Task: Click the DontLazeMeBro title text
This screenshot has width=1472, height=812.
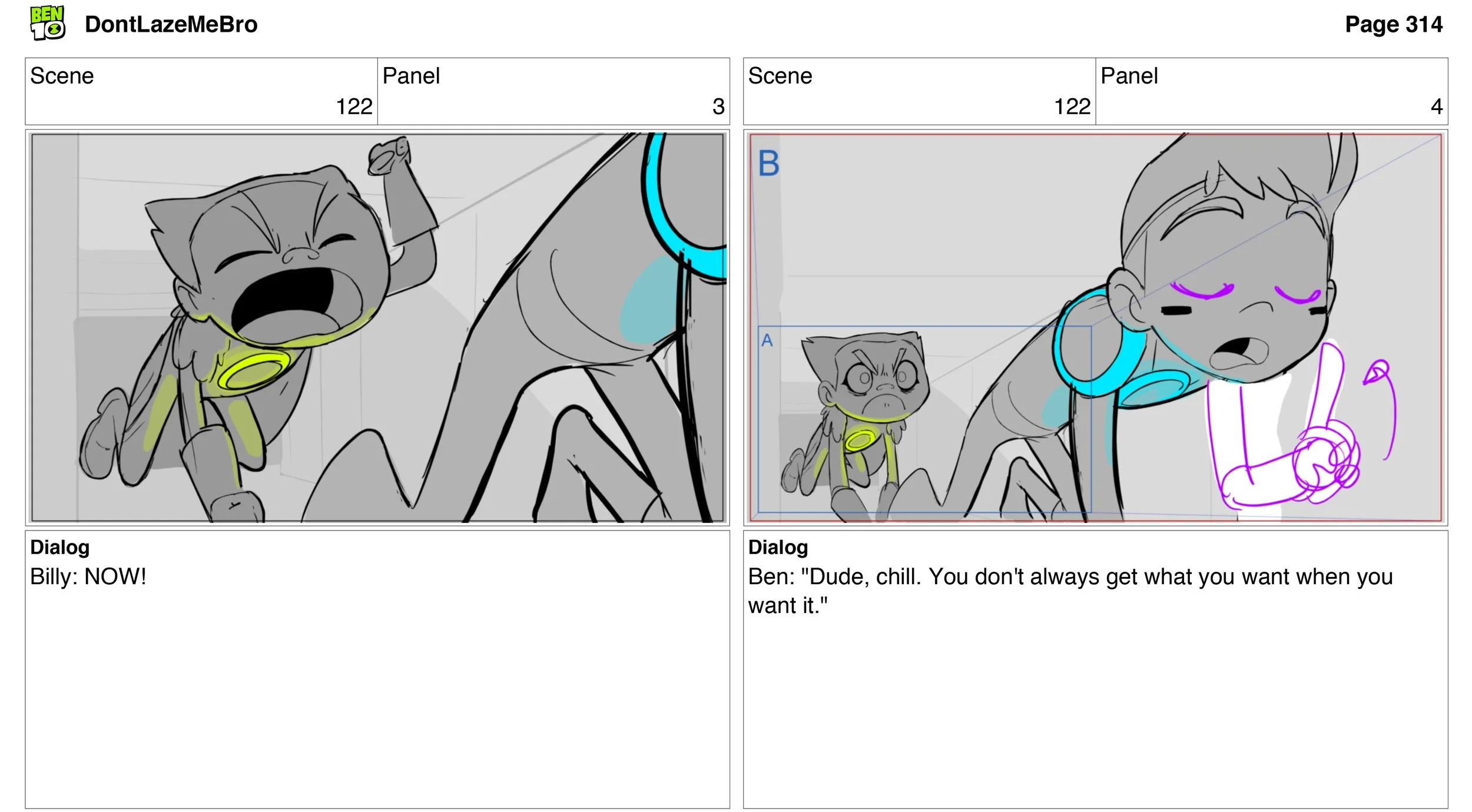Action: click(171, 25)
